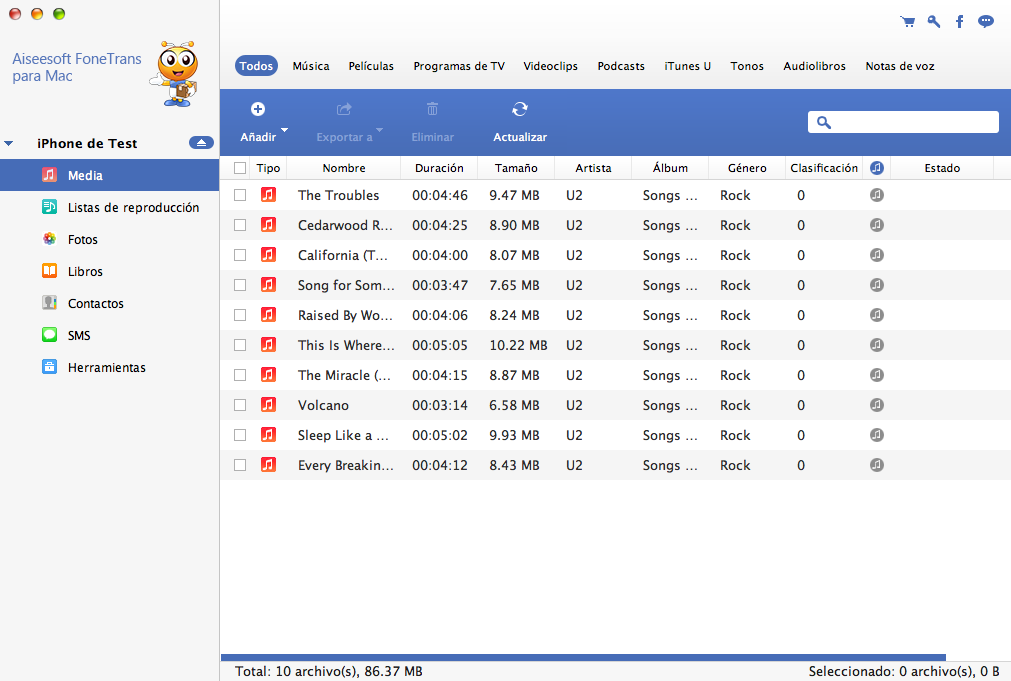
Task: Check the box for Volcano
Action: tap(240, 405)
